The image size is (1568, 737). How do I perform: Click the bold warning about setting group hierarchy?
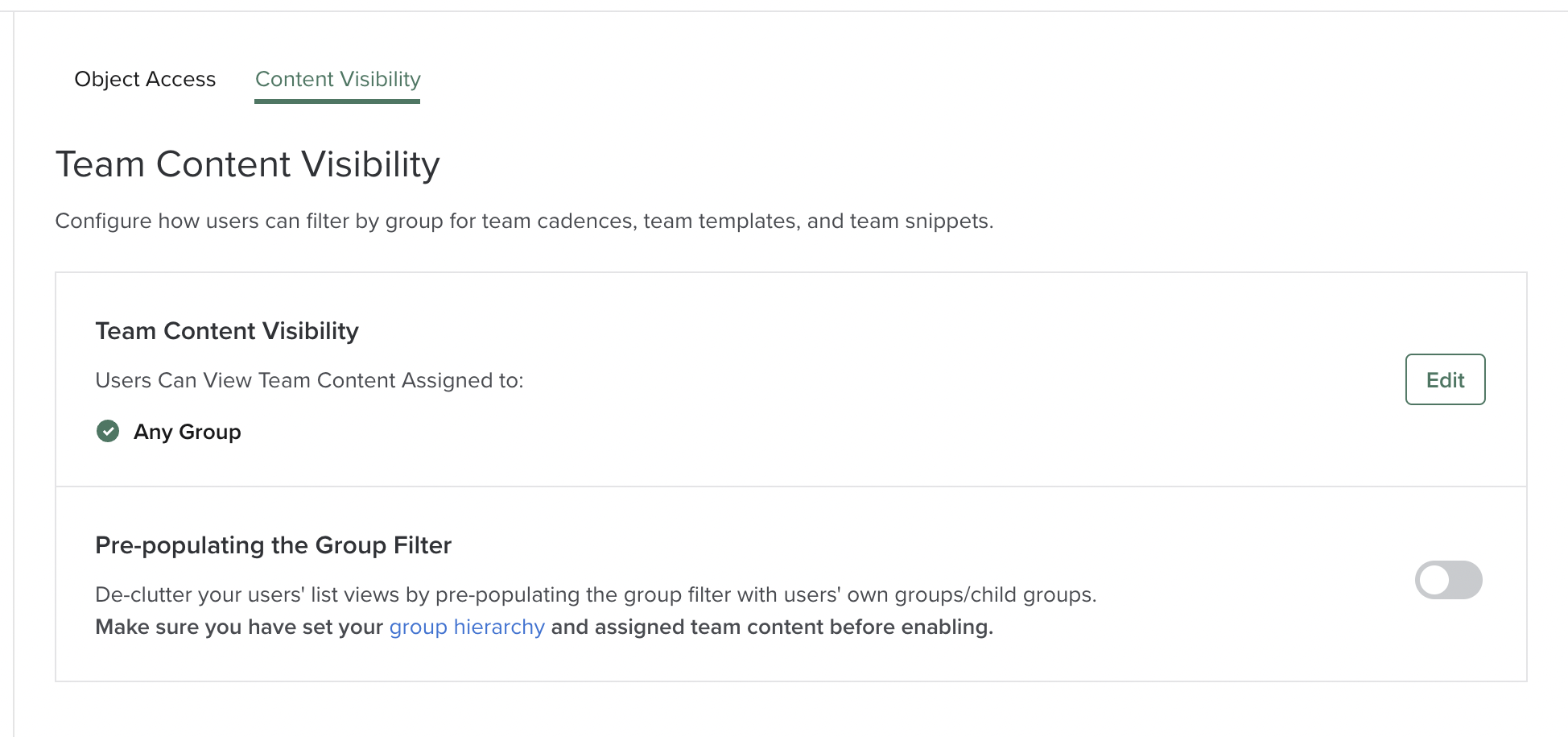pyautogui.click(x=544, y=627)
